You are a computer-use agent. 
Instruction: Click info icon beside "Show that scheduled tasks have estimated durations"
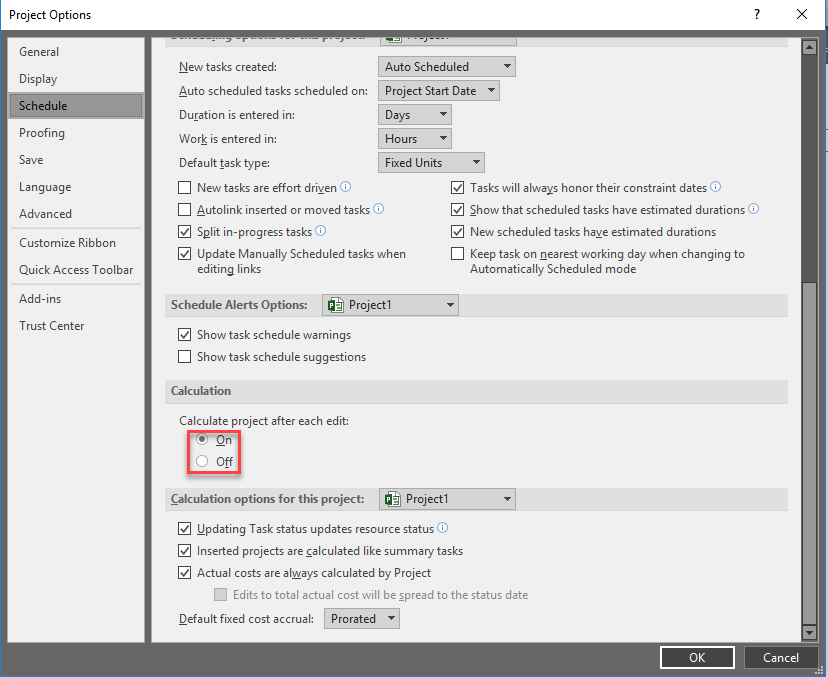tap(754, 210)
